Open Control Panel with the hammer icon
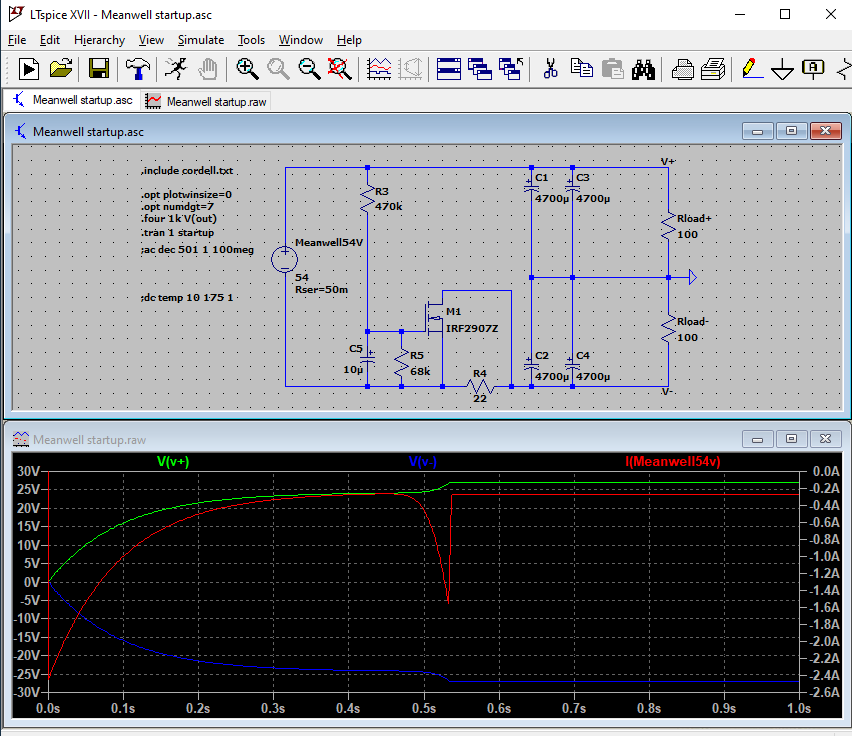 (136, 69)
